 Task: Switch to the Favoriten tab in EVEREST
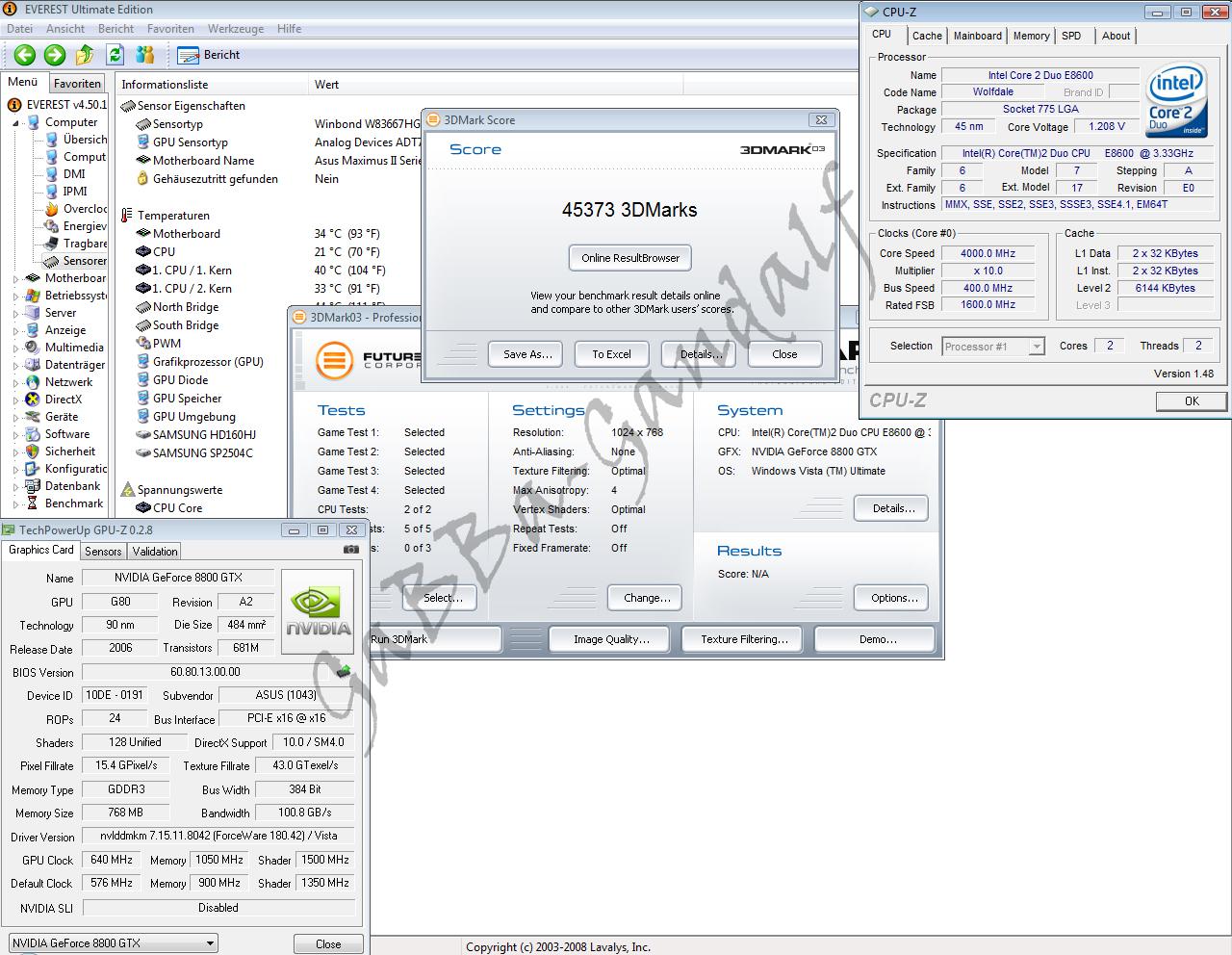77,84
